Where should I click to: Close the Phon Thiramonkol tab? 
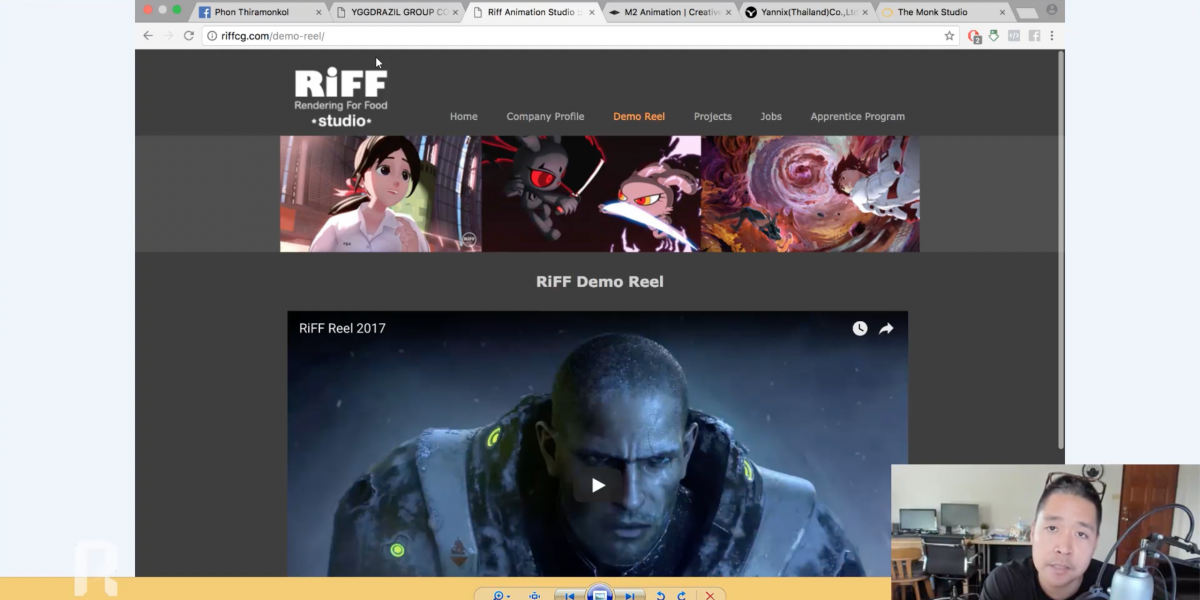319,13
